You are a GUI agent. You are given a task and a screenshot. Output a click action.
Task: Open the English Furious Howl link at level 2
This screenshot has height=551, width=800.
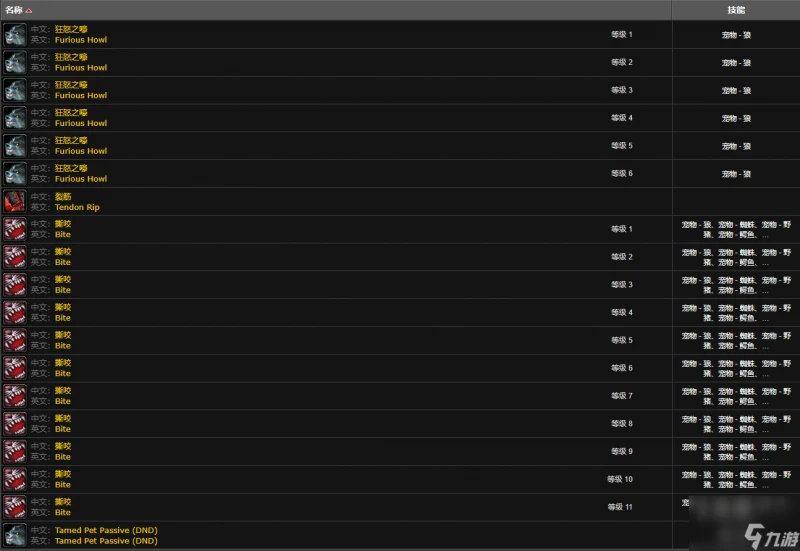(81, 68)
